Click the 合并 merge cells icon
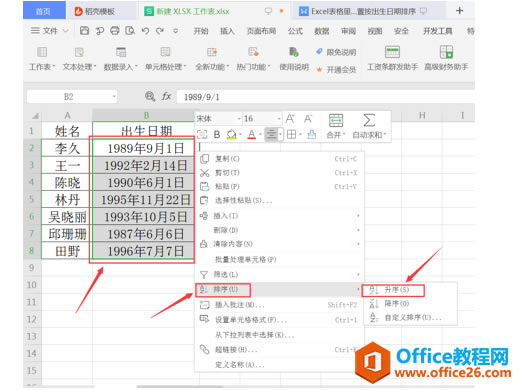The image size is (518, 390). (x=336, y=121)
